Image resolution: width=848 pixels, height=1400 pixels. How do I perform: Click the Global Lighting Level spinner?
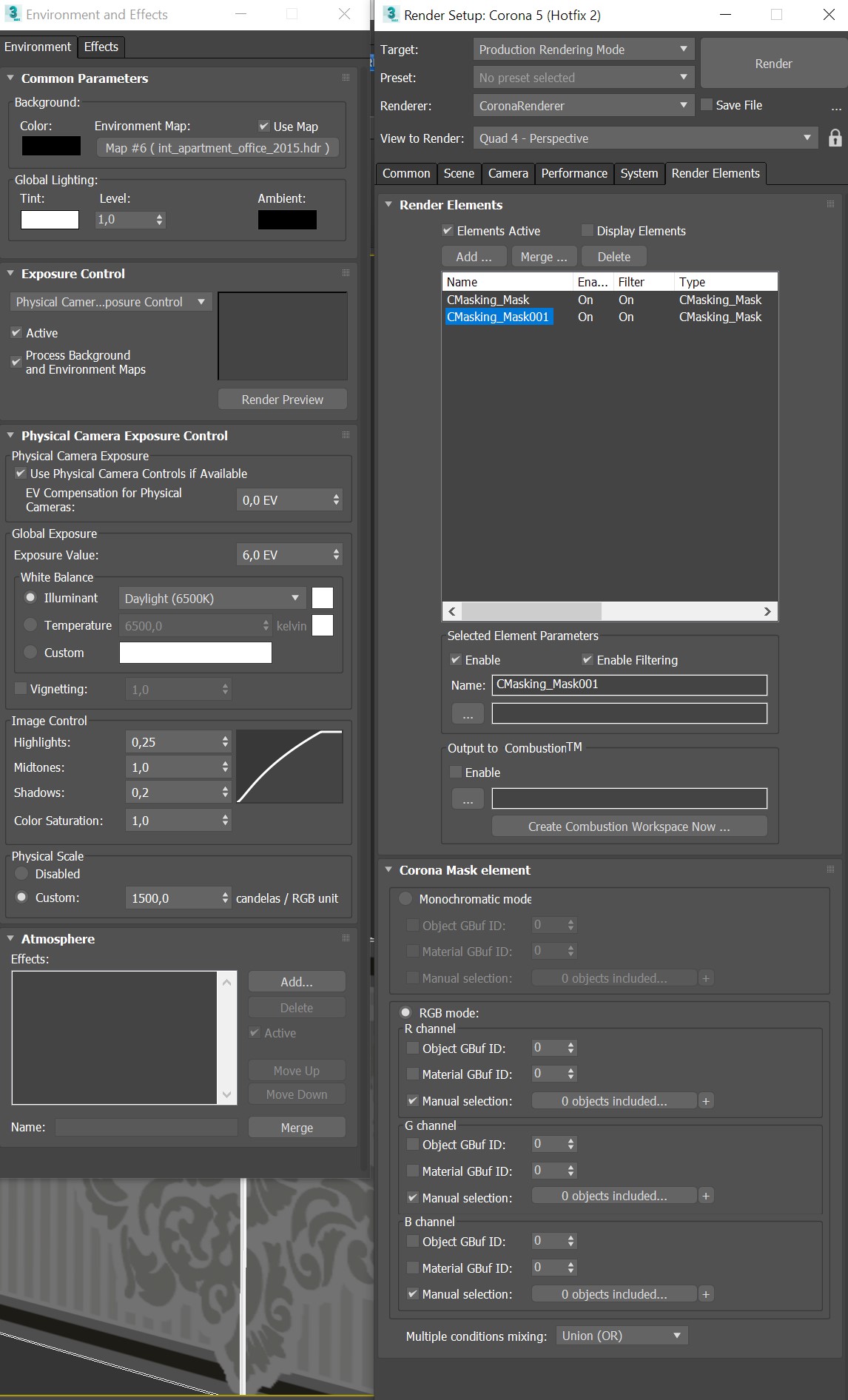pyautogui.click(x=159, y=220)
